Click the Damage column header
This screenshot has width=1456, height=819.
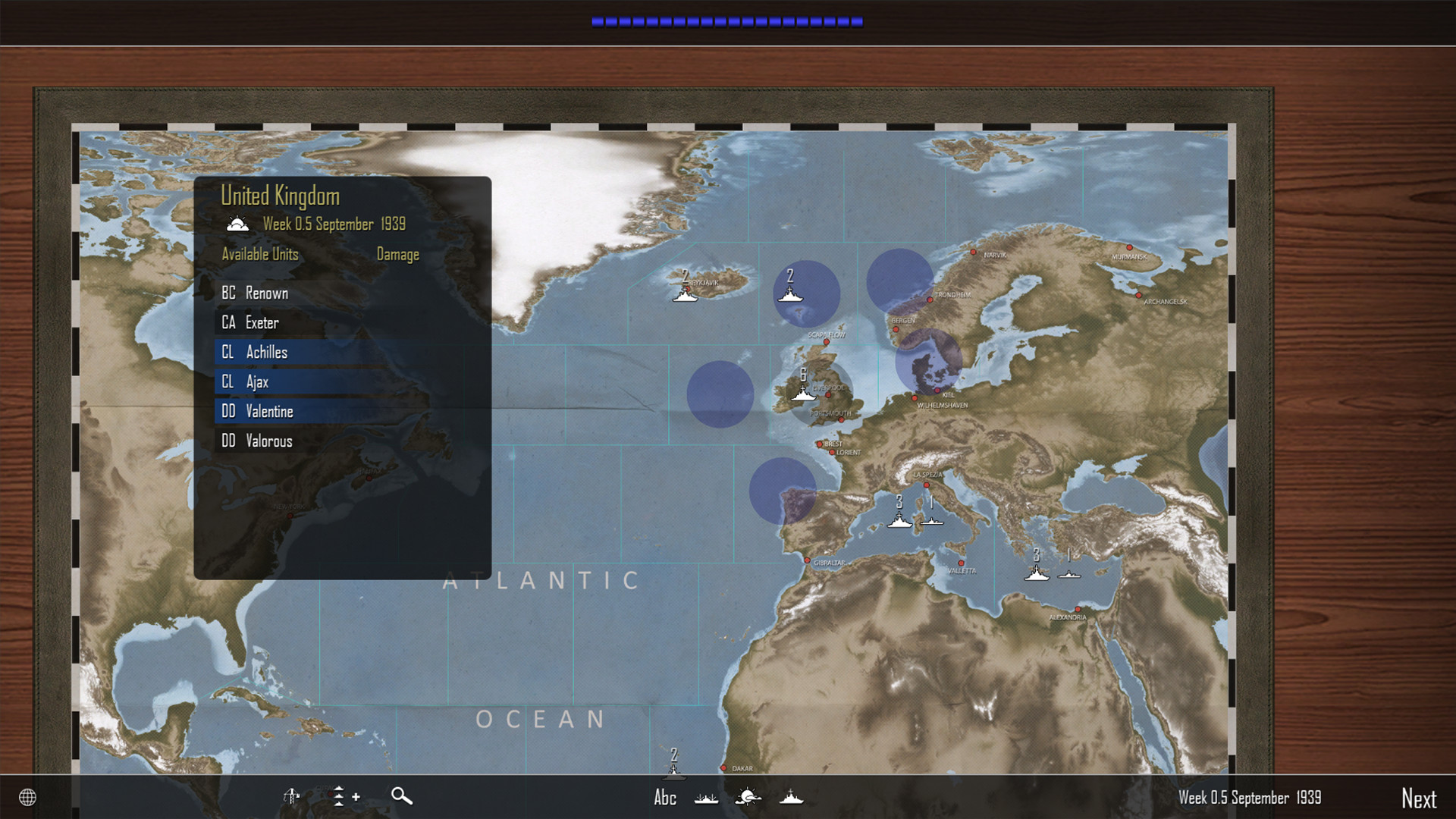(398, 255)
